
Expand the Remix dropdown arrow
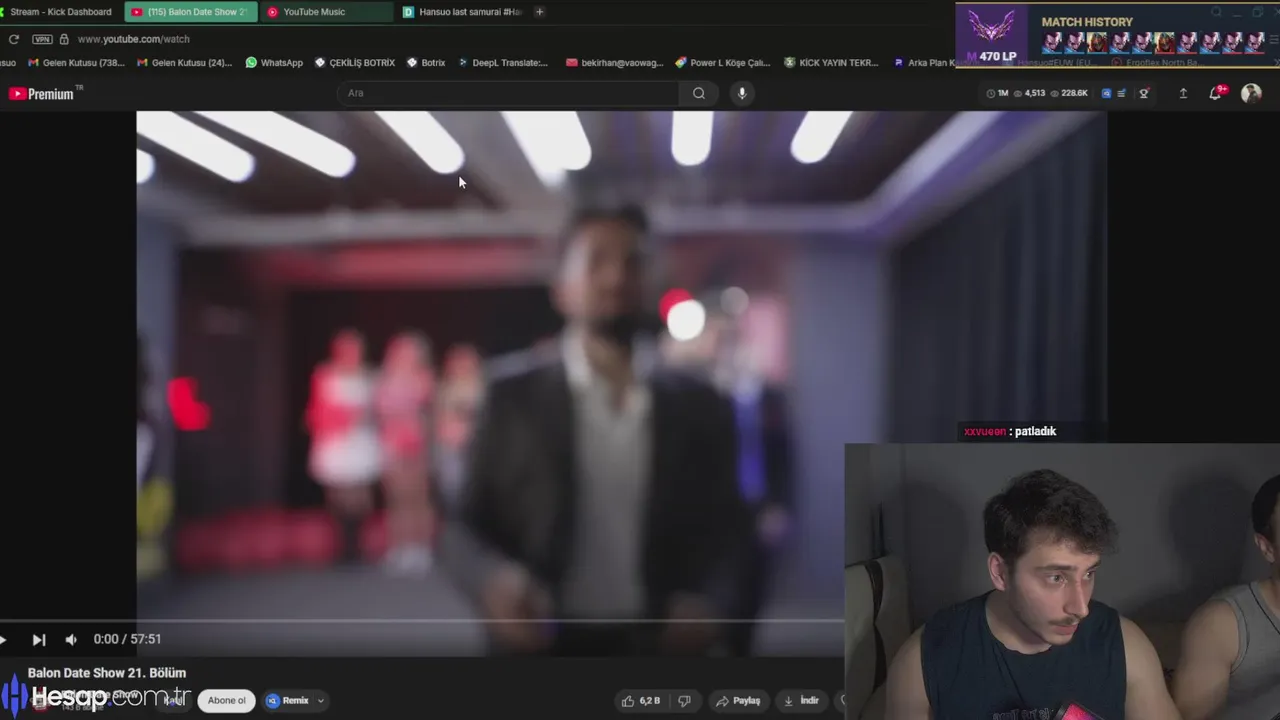(x=321, y=701)
